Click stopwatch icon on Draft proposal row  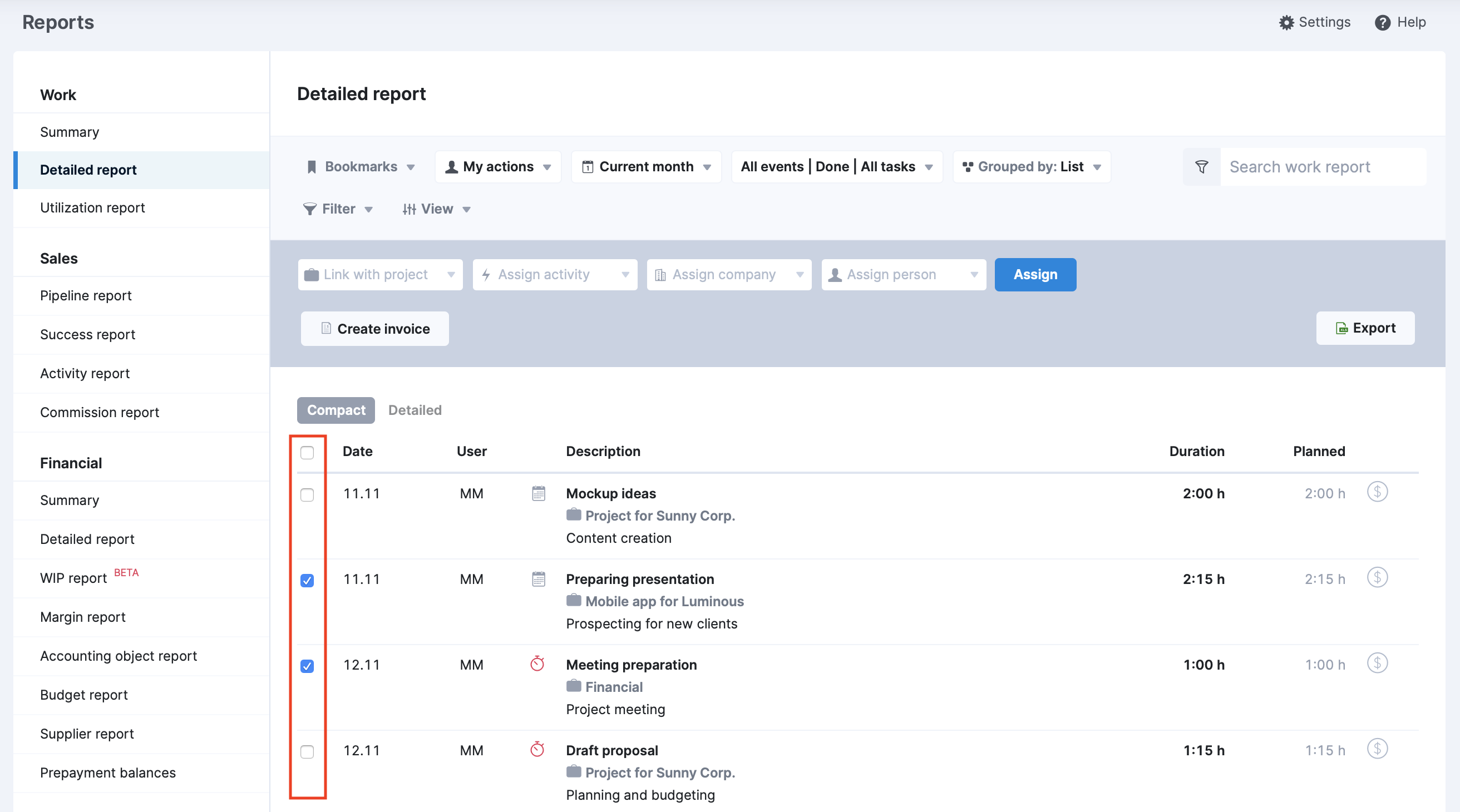coord(537,749)
